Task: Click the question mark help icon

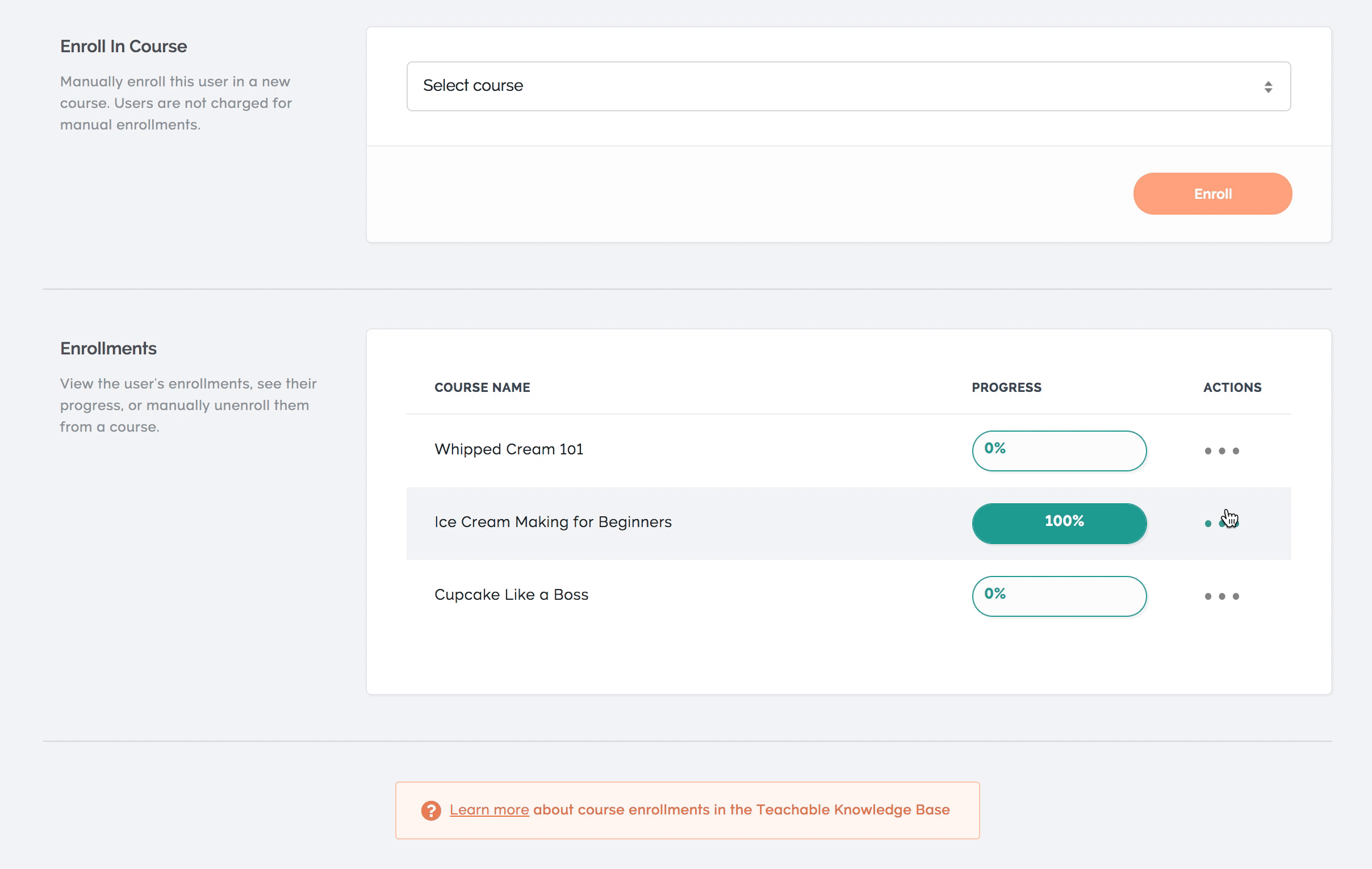Action: point(431,810)
